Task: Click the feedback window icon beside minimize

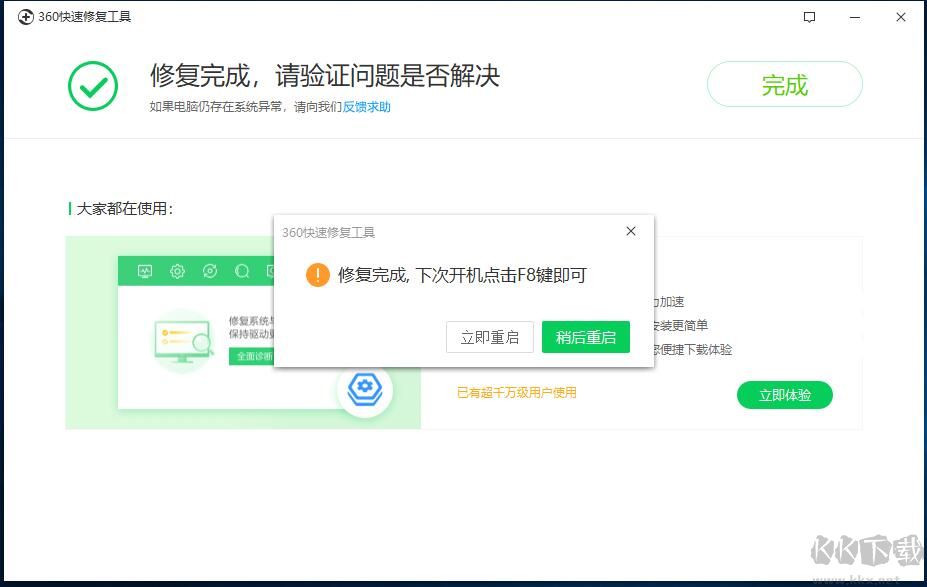Action: click(808, 17)
